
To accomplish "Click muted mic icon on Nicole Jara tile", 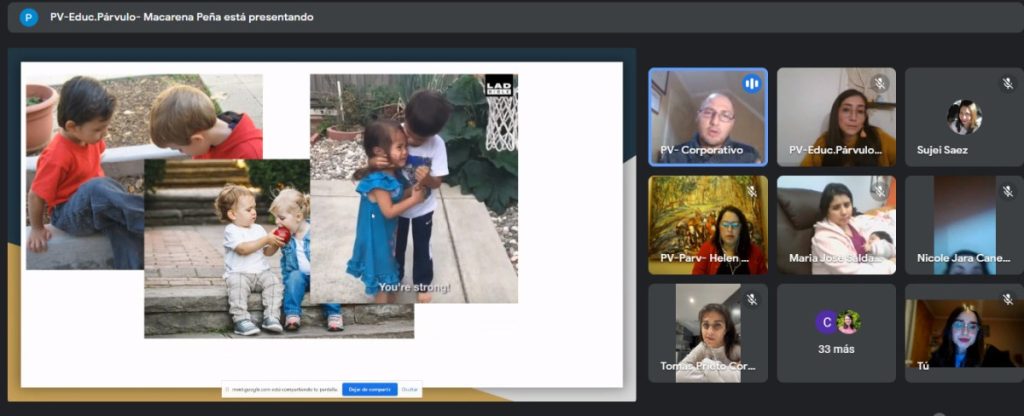I will pyautogui.click(x=1007, y=192).
